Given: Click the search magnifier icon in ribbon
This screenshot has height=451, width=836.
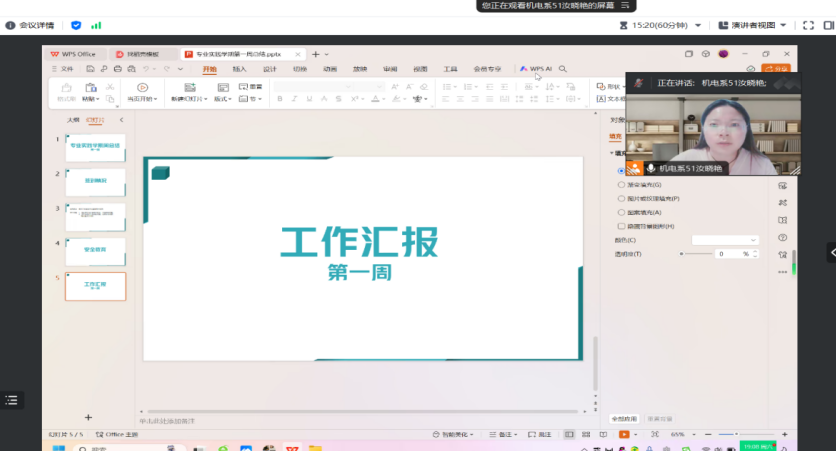Looking at the screenshot, I should click(x=563, y=69).
